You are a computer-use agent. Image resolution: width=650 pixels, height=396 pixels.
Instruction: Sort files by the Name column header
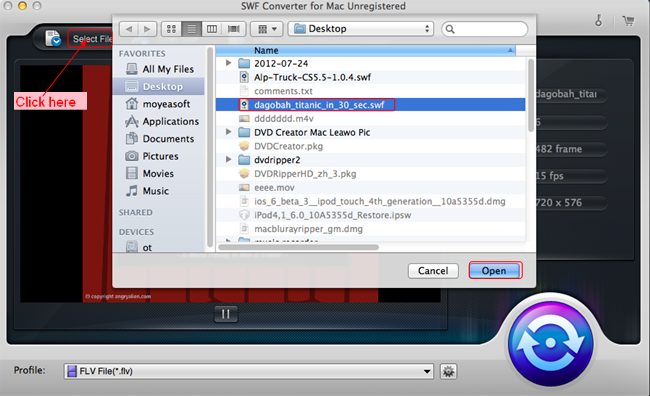[365, 50]
